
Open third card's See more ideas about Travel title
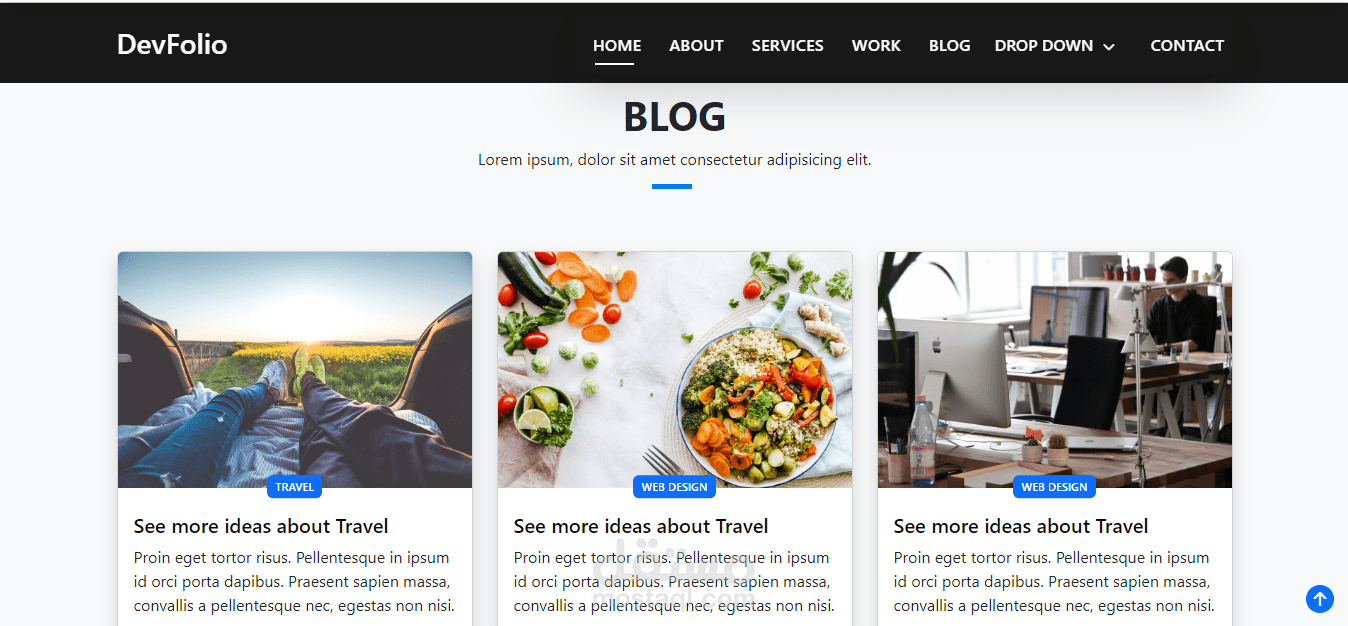(x=1021, y=526)
